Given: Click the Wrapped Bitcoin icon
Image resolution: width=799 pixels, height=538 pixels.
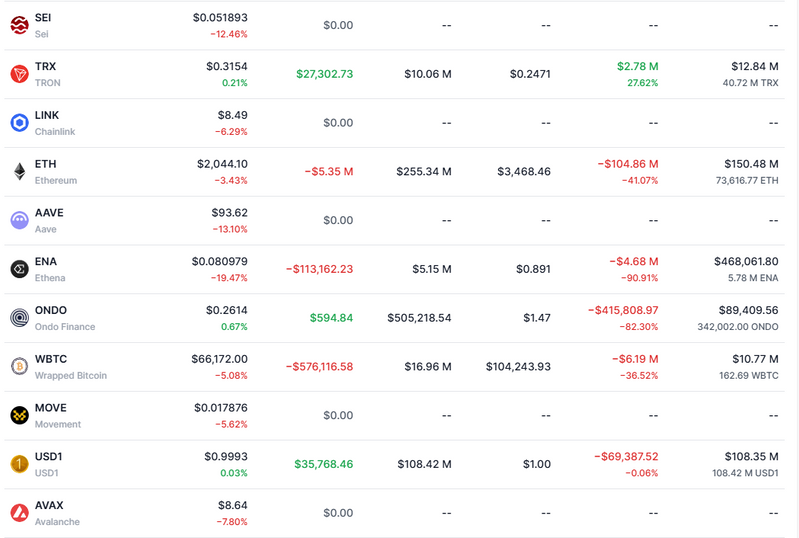Looking at the screenshot, I should click(x=19, y=367).
